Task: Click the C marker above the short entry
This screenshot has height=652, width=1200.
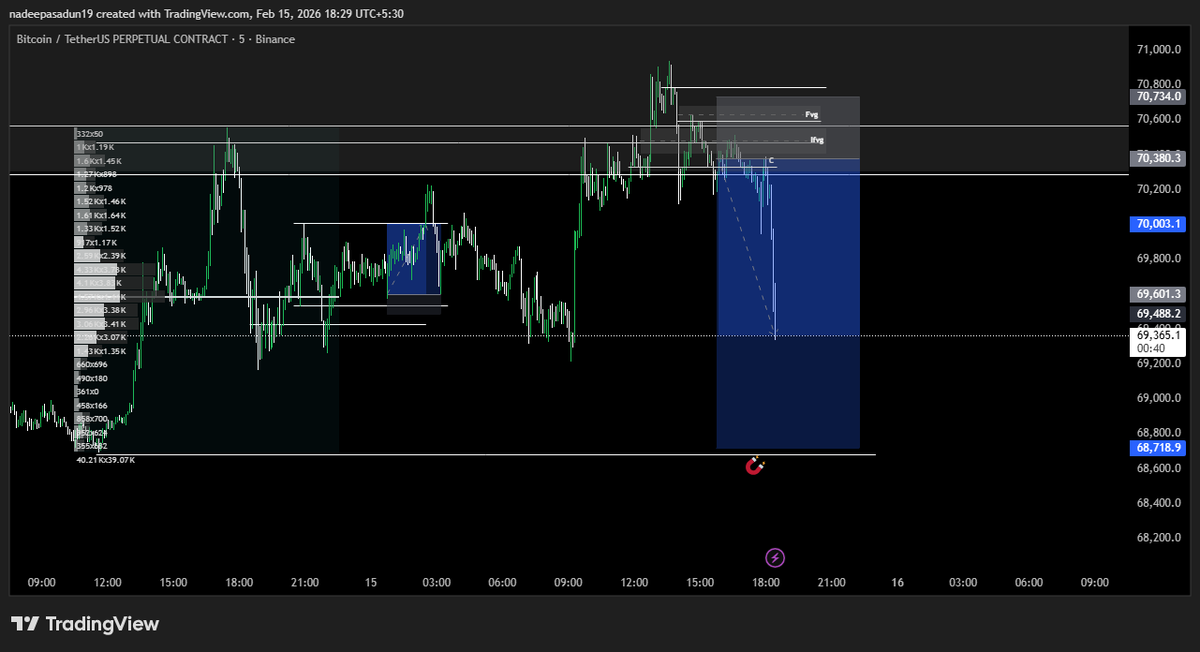Action: pyautogui.click(x=771, y=161)
